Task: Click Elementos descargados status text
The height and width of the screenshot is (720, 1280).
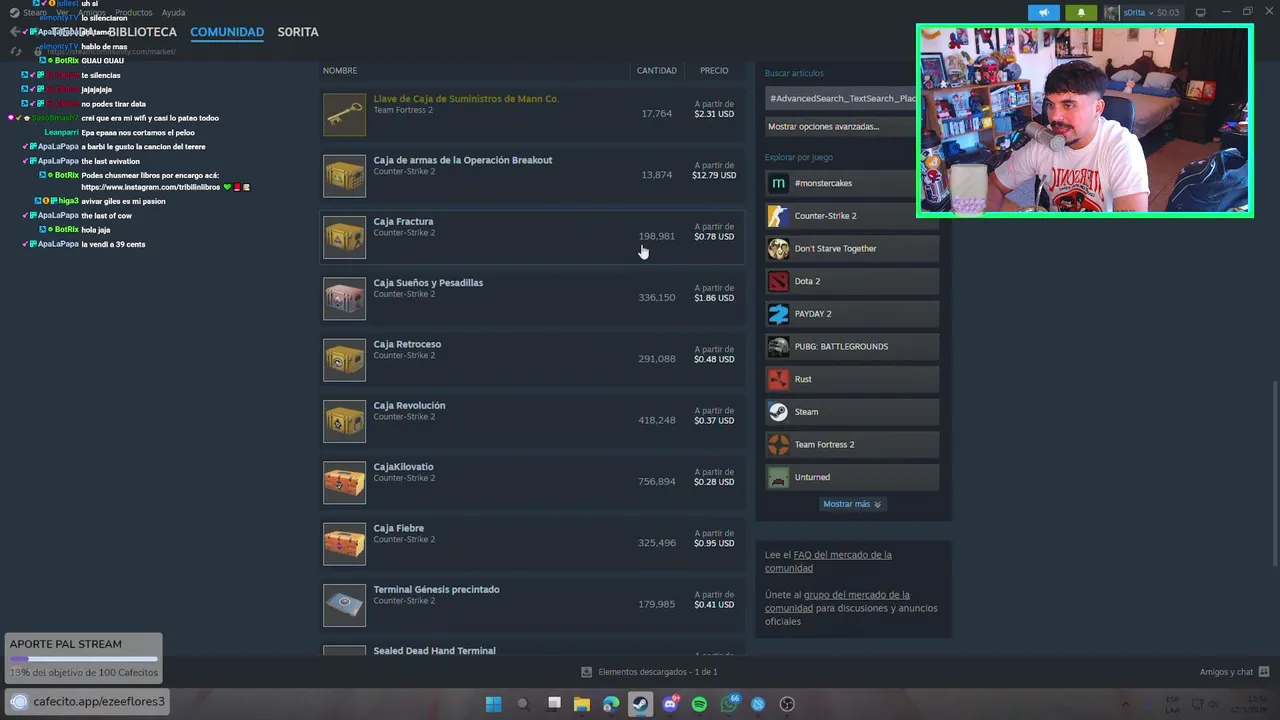Action: pyautogui.click(x=658, y=672)
